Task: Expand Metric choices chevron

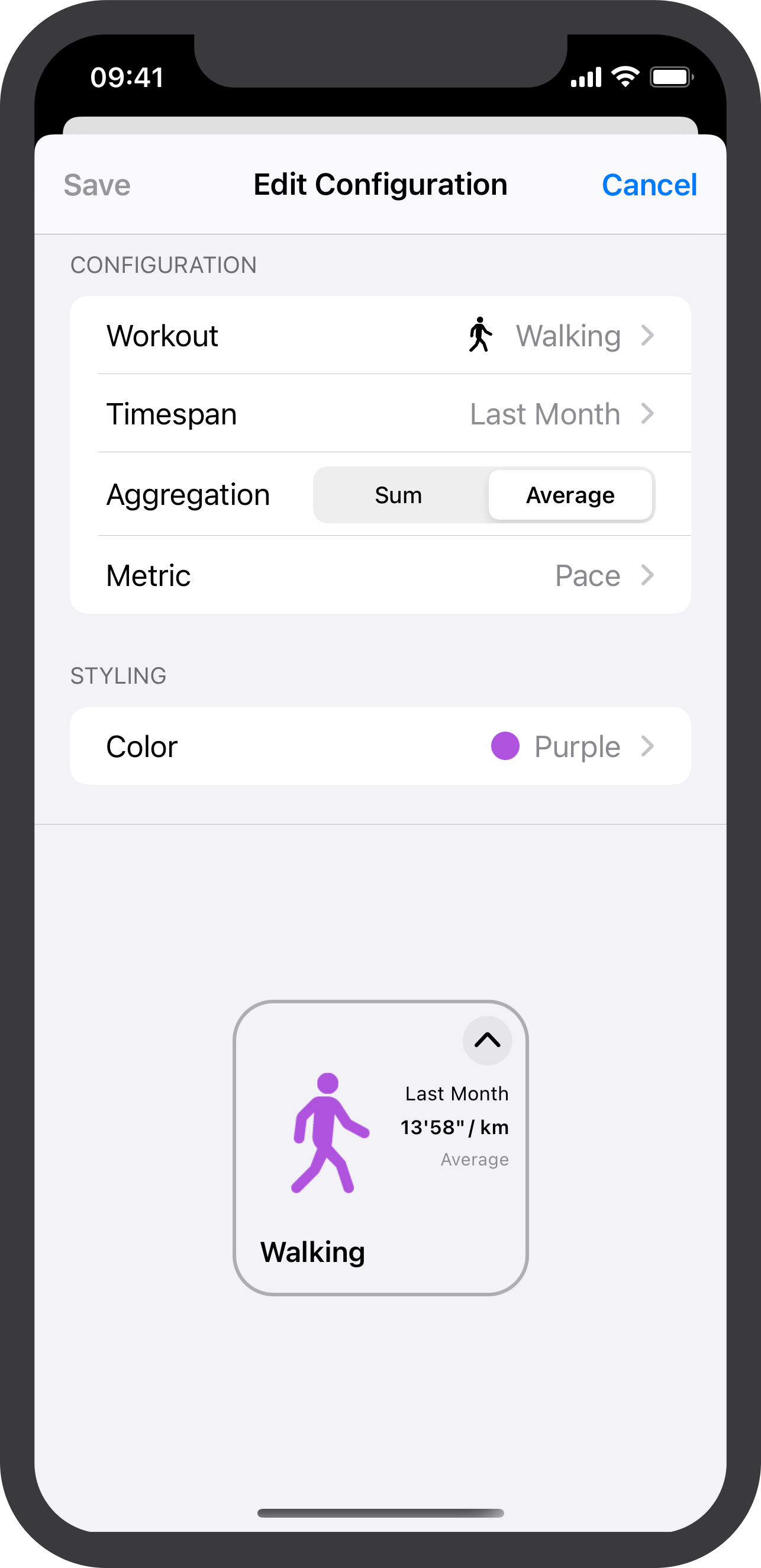Action: click(x=647, y=575)
